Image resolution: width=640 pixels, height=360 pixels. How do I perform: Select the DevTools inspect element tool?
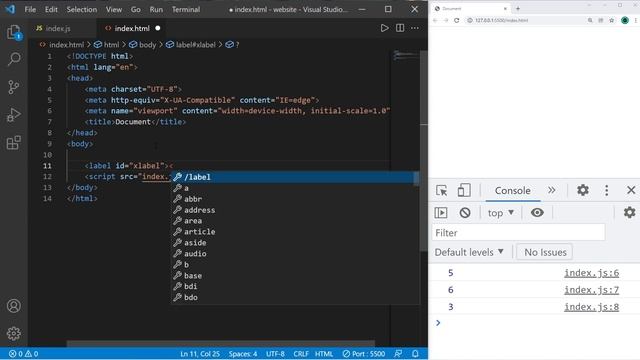pyautogui.click(x=442, y=191)
